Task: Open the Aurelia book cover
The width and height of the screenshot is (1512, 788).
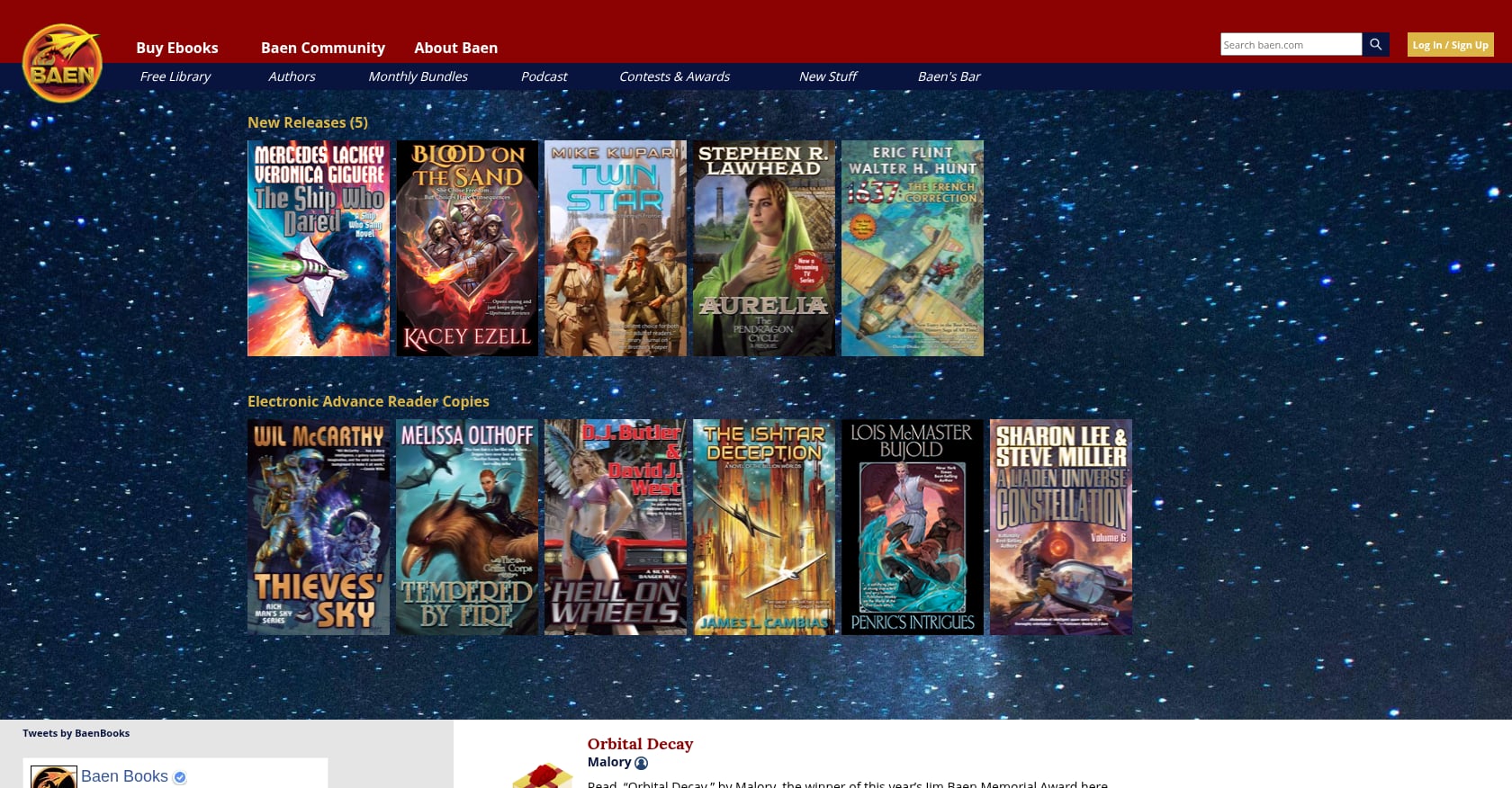Action: (764, 248)
